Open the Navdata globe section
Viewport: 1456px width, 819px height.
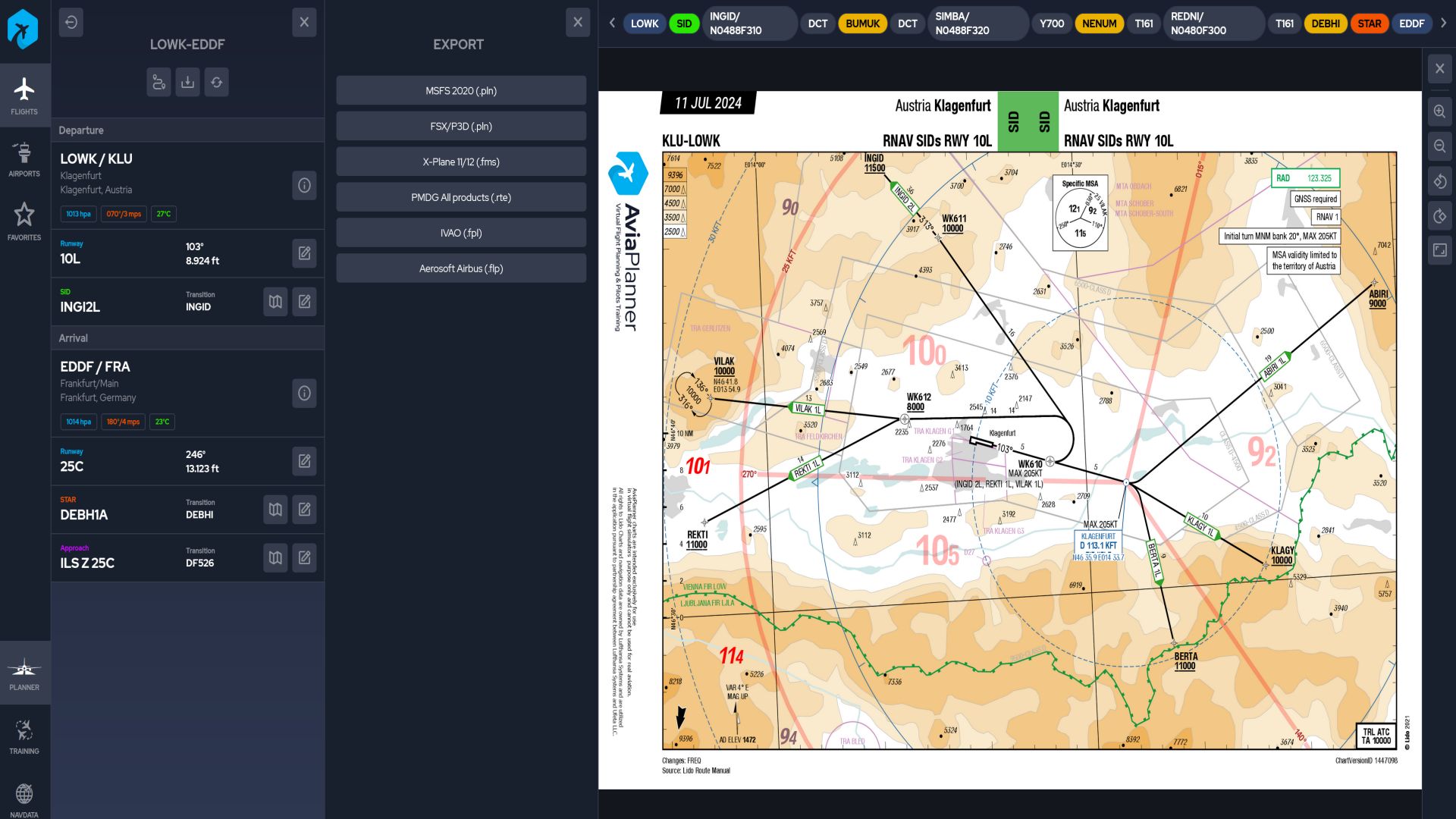click(x=24, y=799)
